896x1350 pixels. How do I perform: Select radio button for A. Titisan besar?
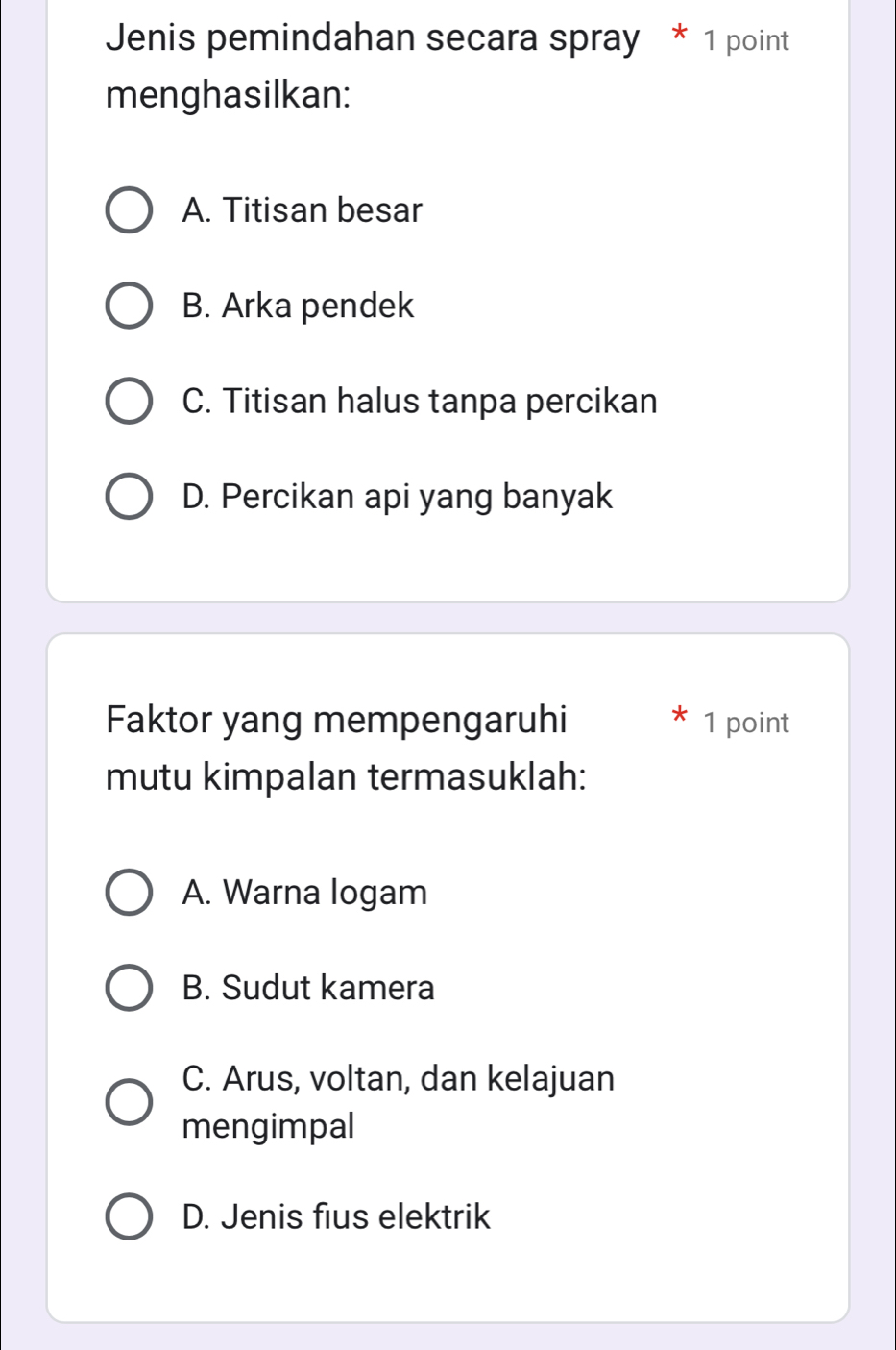[128, 210]
